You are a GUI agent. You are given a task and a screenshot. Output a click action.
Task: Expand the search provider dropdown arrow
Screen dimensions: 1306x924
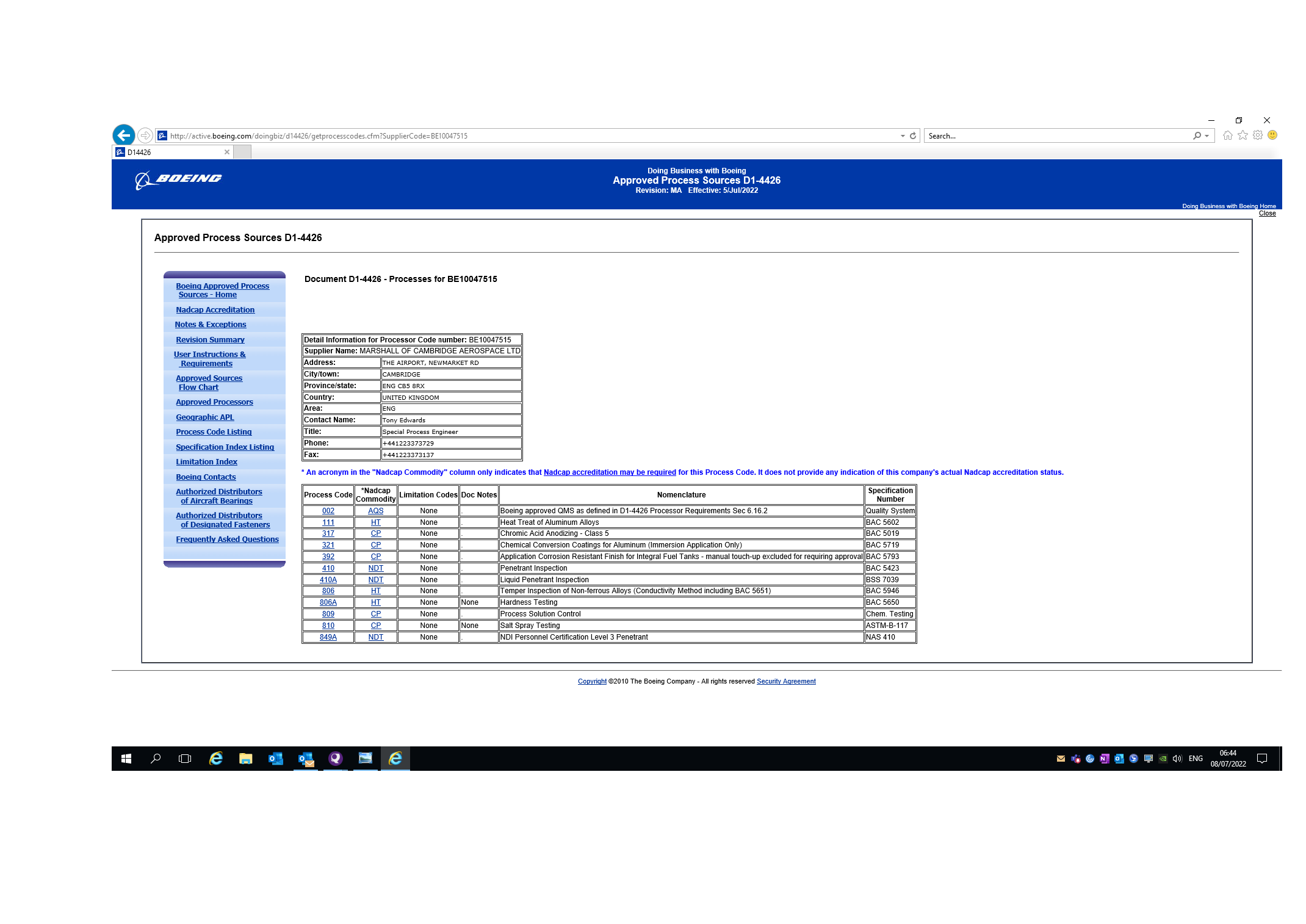1207,136
